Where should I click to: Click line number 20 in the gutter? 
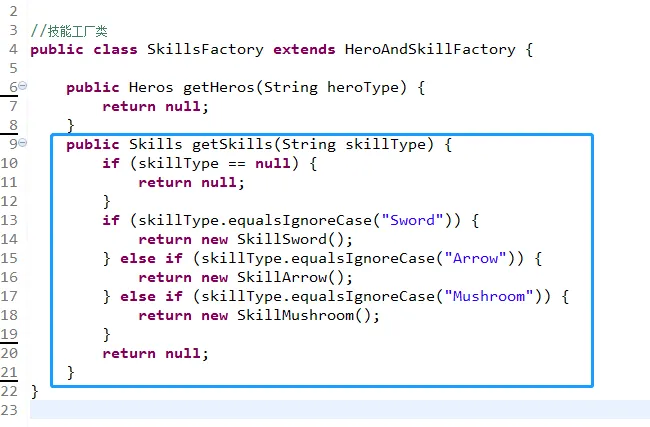[9, 353]
